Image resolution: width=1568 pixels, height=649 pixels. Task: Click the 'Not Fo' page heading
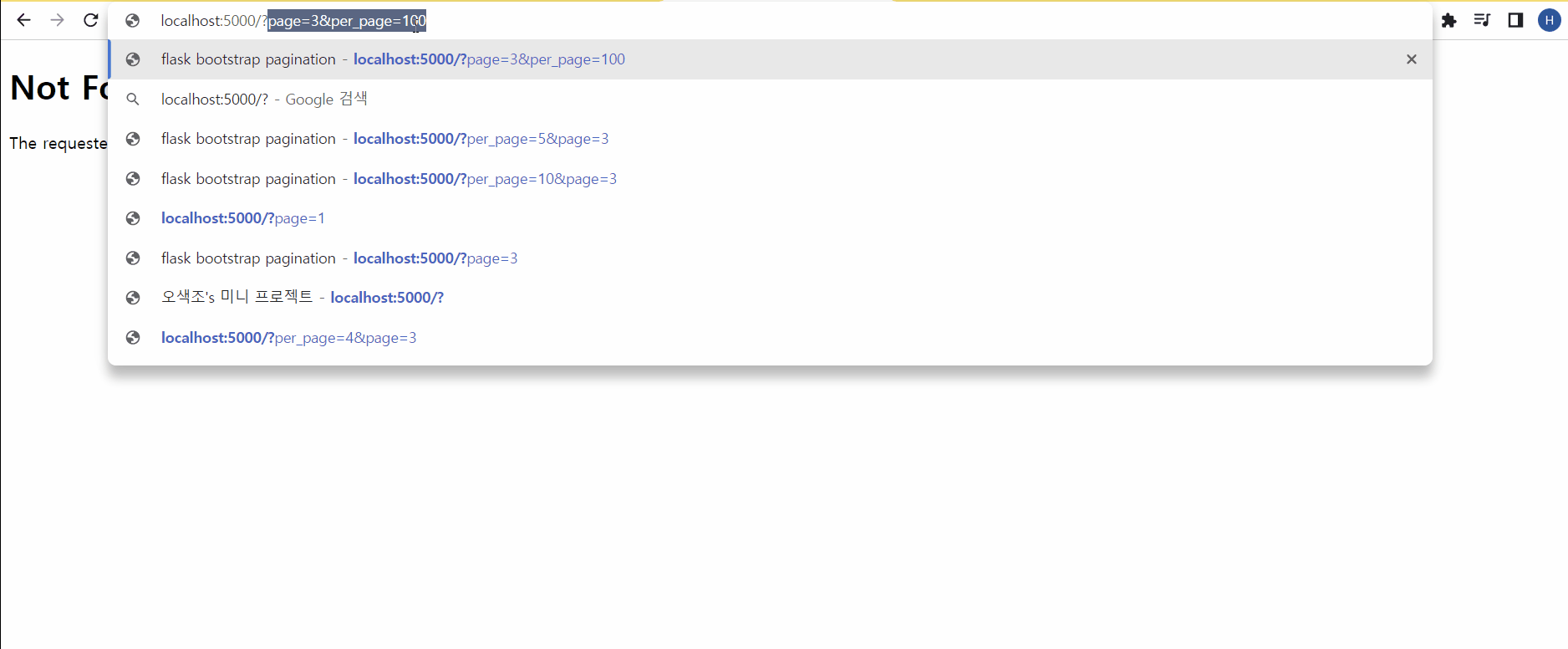pos(59,88)
